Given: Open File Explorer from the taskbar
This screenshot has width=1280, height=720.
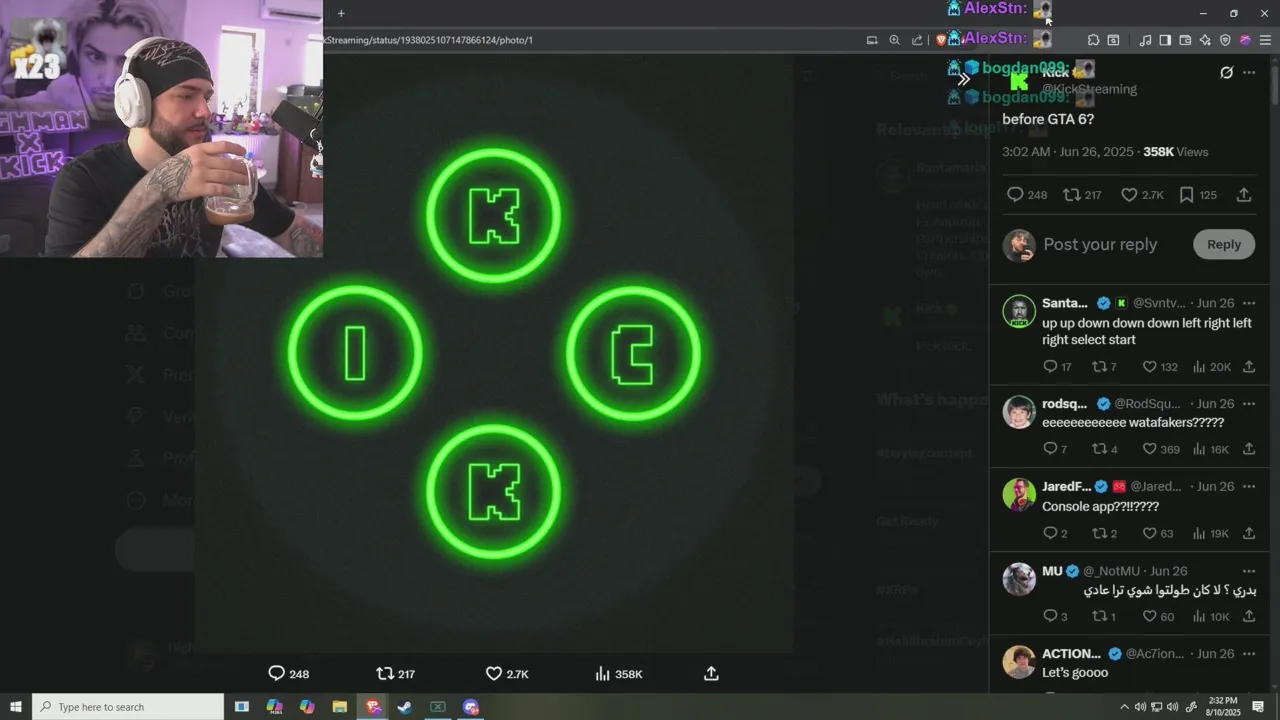Looking at the screenshot, I should click(339, 707).
